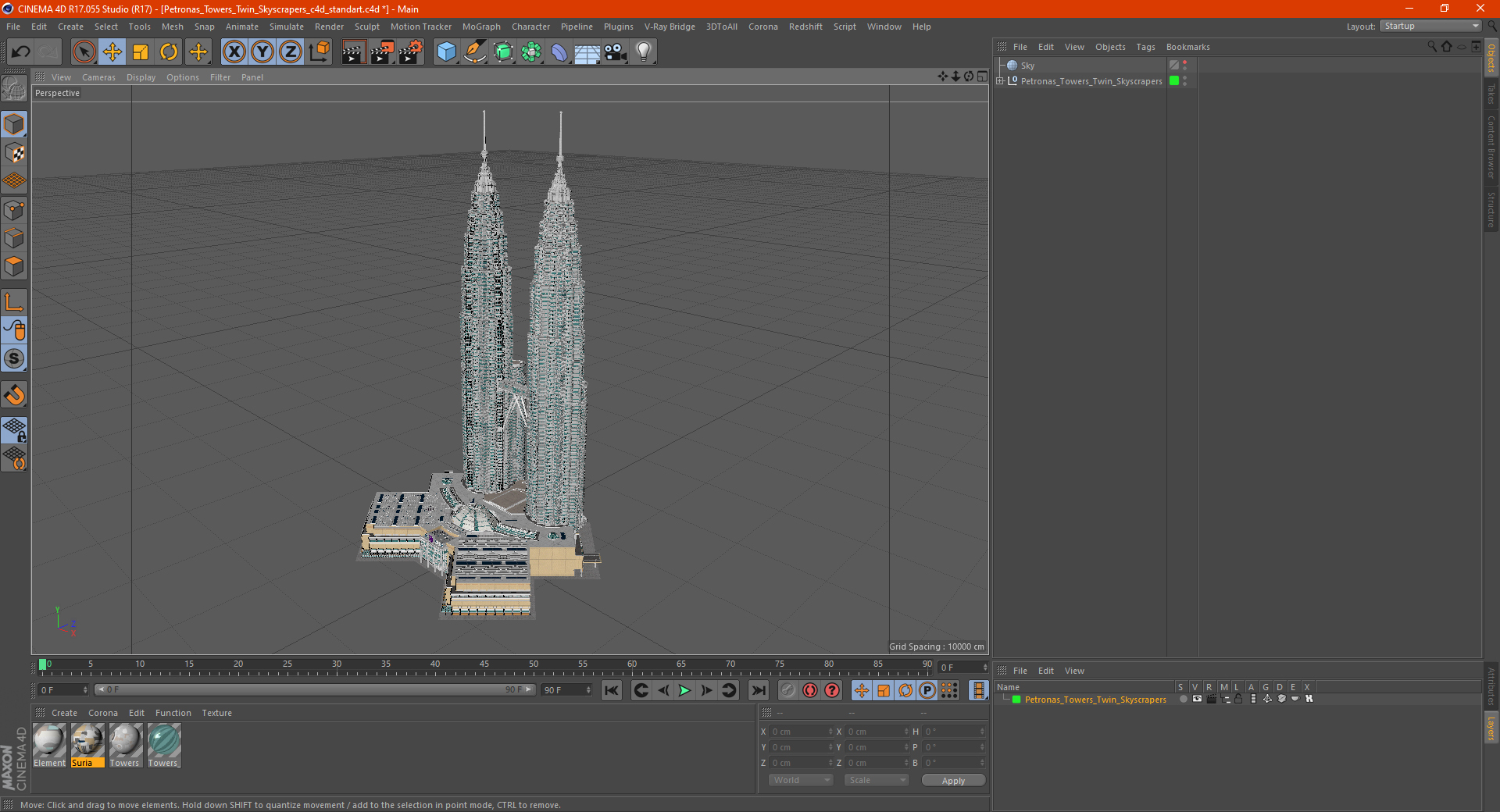The height and width of the screenshot is (812, 1500).
Task: Click Petronas object green layer swatch
Action: (x=1174, y=81)
